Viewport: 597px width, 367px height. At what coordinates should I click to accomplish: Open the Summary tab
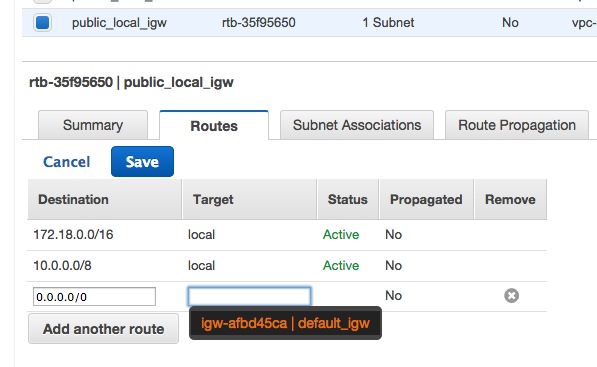pos(93,125)
